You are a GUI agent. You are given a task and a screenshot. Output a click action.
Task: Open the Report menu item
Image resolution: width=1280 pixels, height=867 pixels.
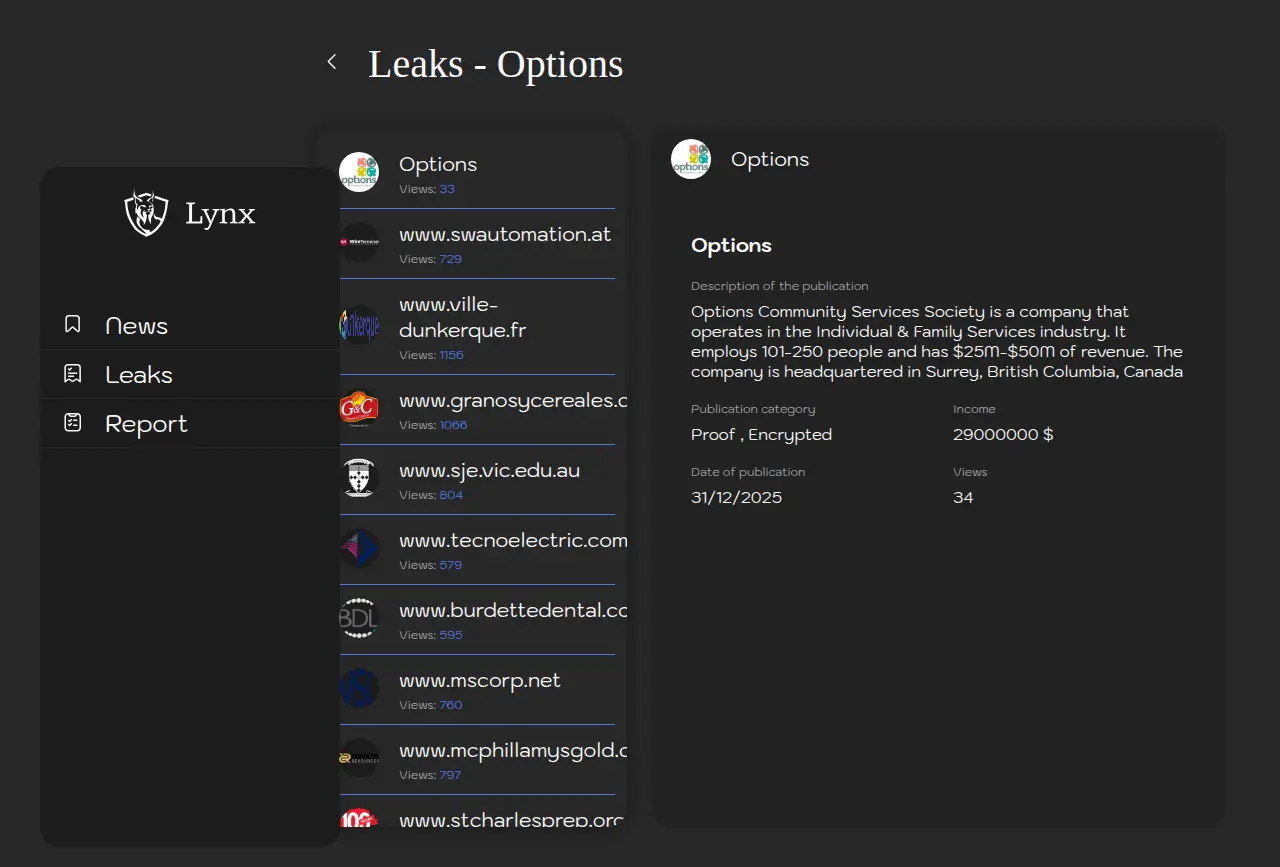click(x=146, y=424)
